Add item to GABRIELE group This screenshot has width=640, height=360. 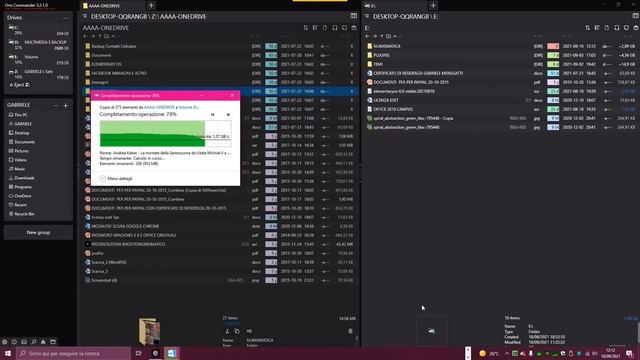point(65,106)
